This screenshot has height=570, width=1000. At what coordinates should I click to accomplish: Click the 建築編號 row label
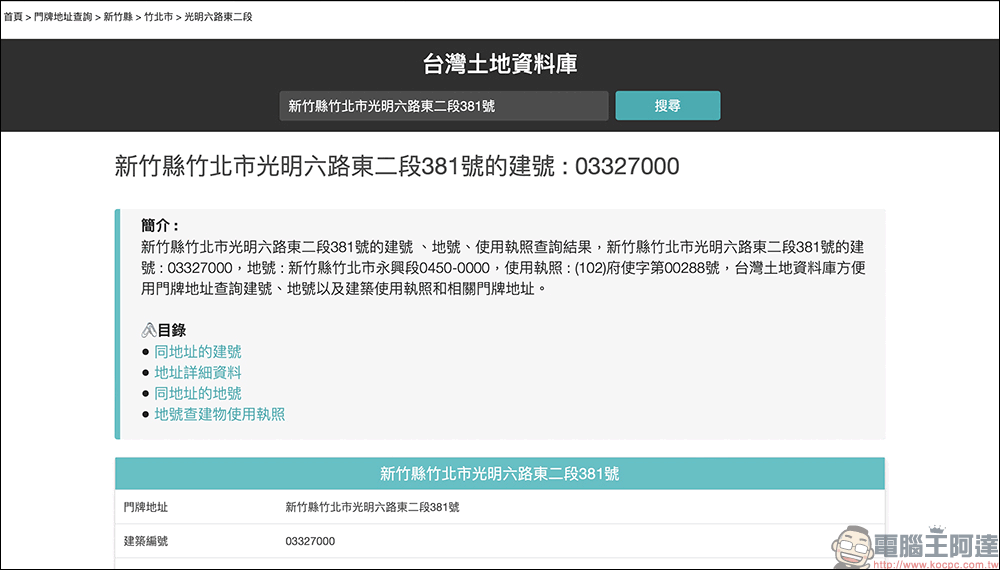click(x=146, y=542)
